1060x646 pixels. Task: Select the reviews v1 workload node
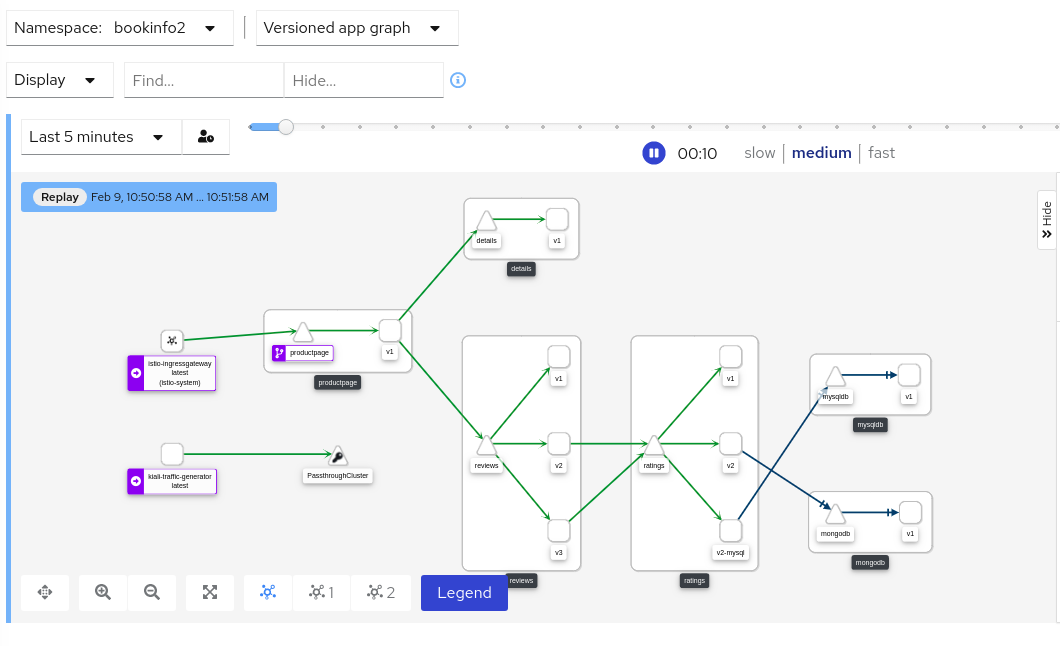558,357
